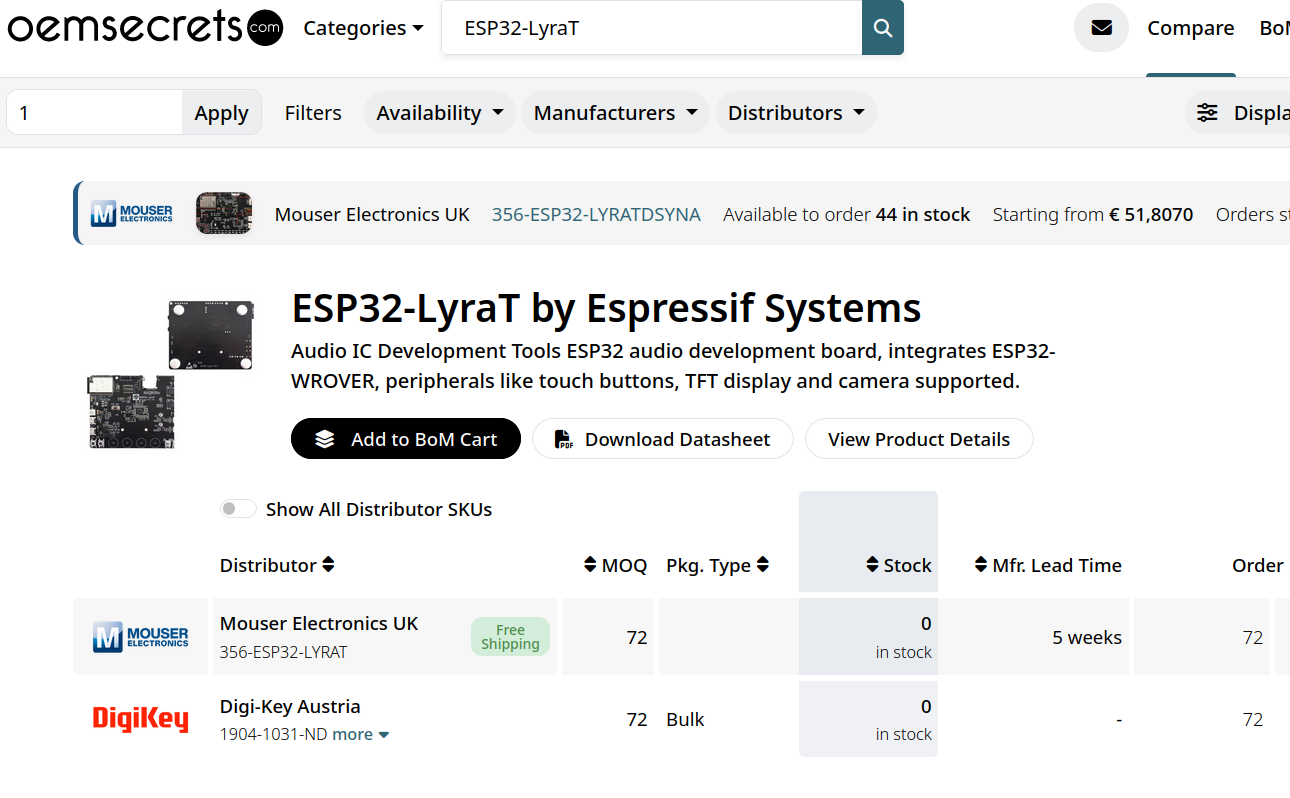1290x798 pixels.
Task: Open banner product thumbnail image
Action: pyautogui.click(x=224, y=214)
